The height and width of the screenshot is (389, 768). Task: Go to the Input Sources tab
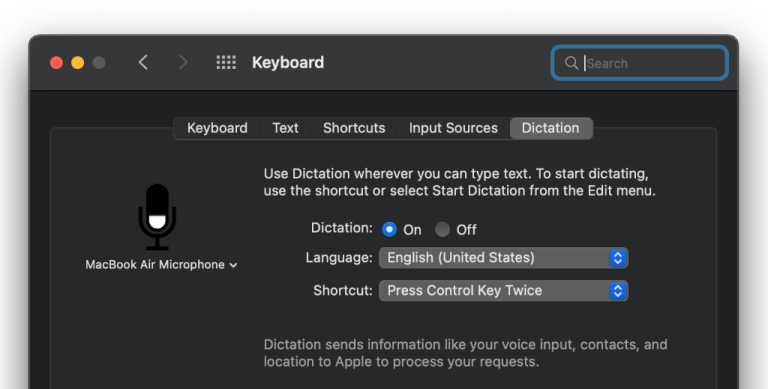453,128
